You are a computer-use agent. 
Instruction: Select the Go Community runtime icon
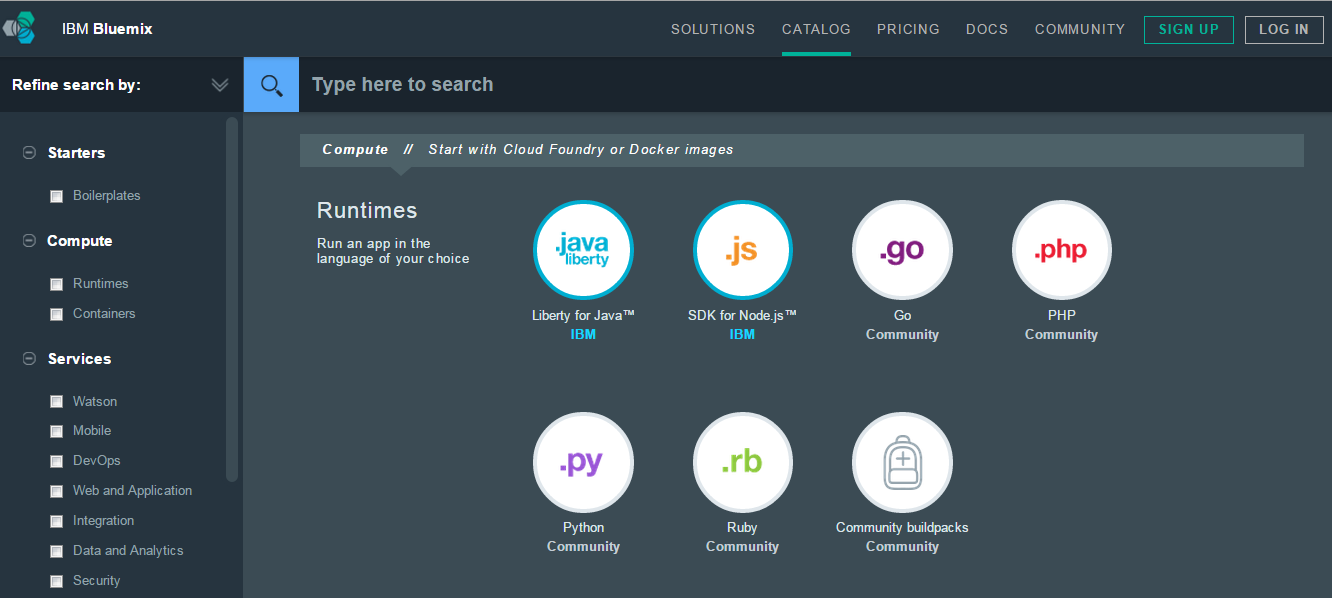click(x=902, y=250)
